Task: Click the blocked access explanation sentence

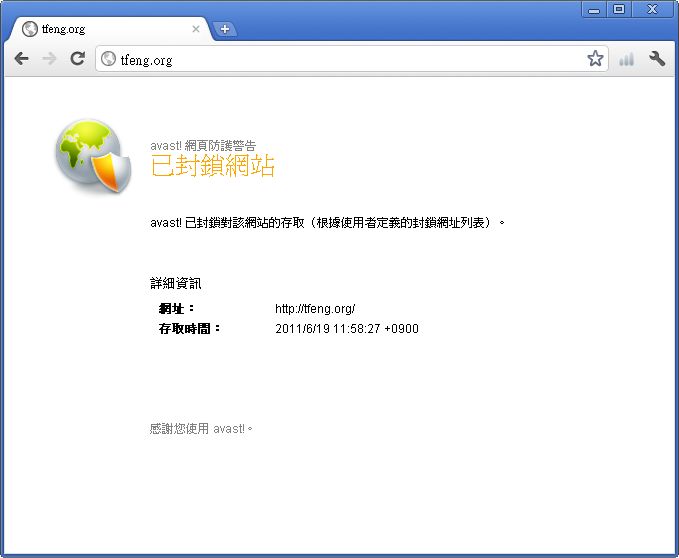Action: (x=327, y=223)
